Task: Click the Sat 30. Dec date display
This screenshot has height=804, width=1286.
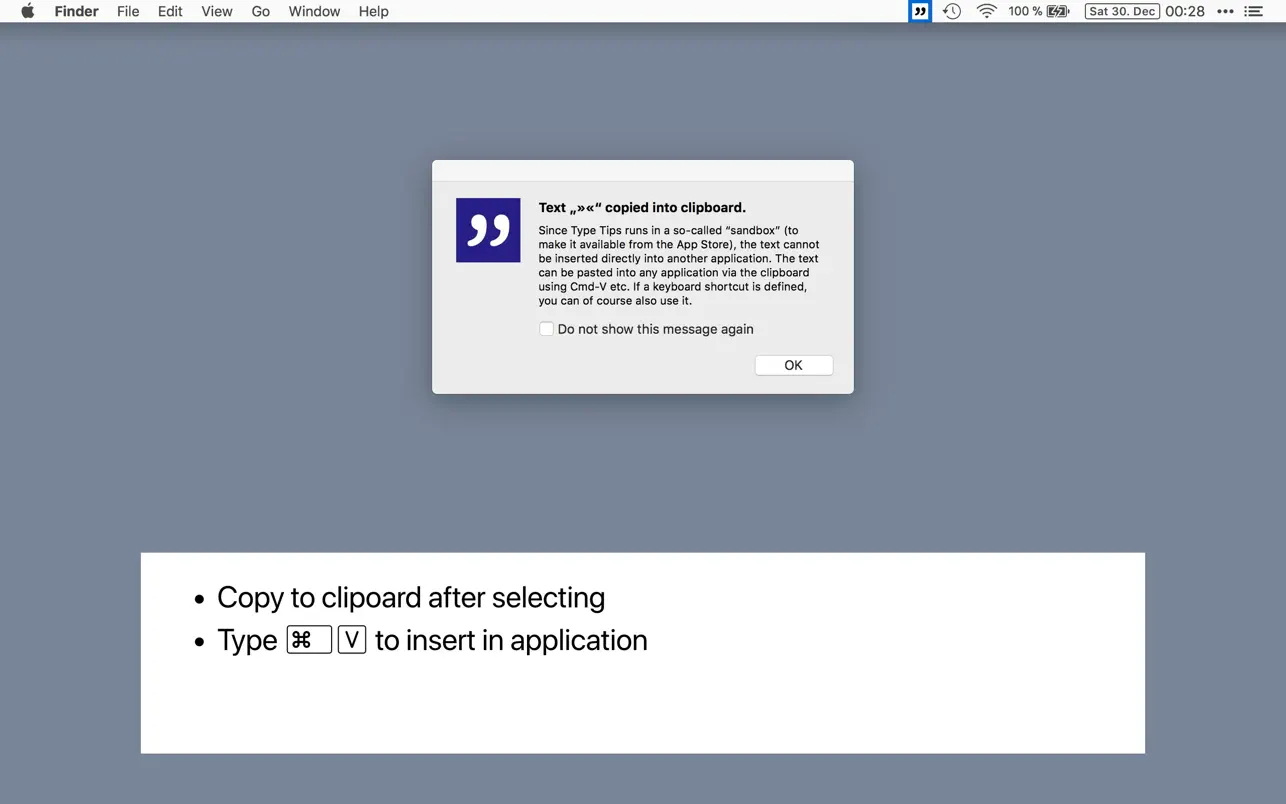Action: click(x=1121, y=11)
